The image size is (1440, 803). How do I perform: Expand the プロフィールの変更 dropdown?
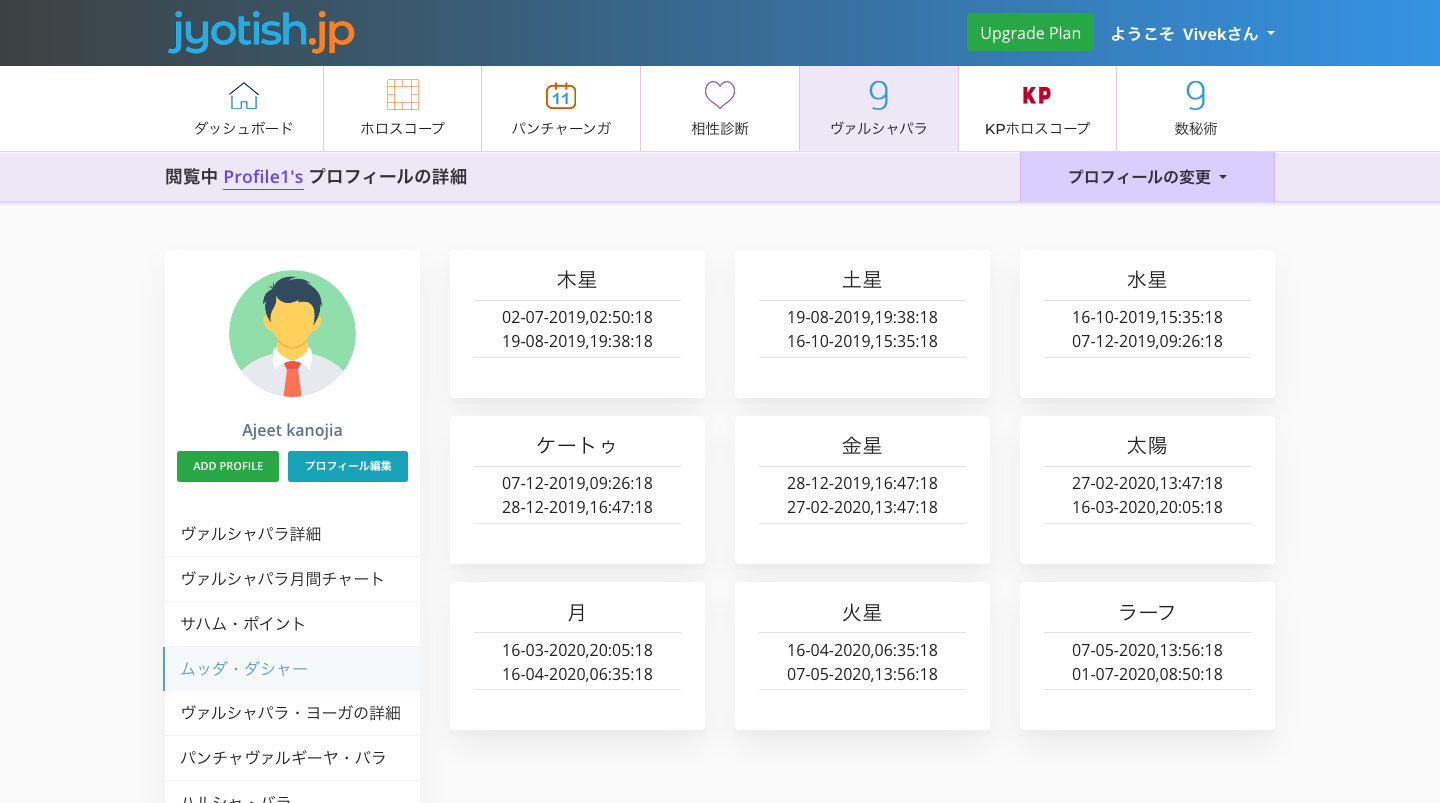pos(1147,177)
